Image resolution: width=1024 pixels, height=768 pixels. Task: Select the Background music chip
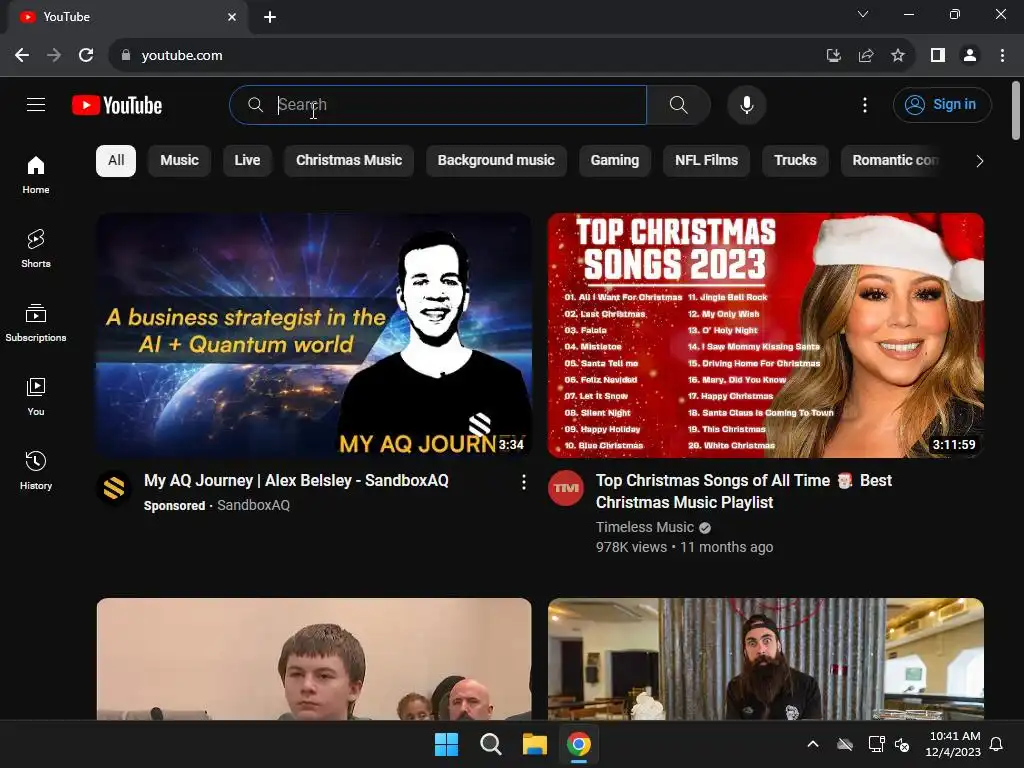click(x=496, y=161)
